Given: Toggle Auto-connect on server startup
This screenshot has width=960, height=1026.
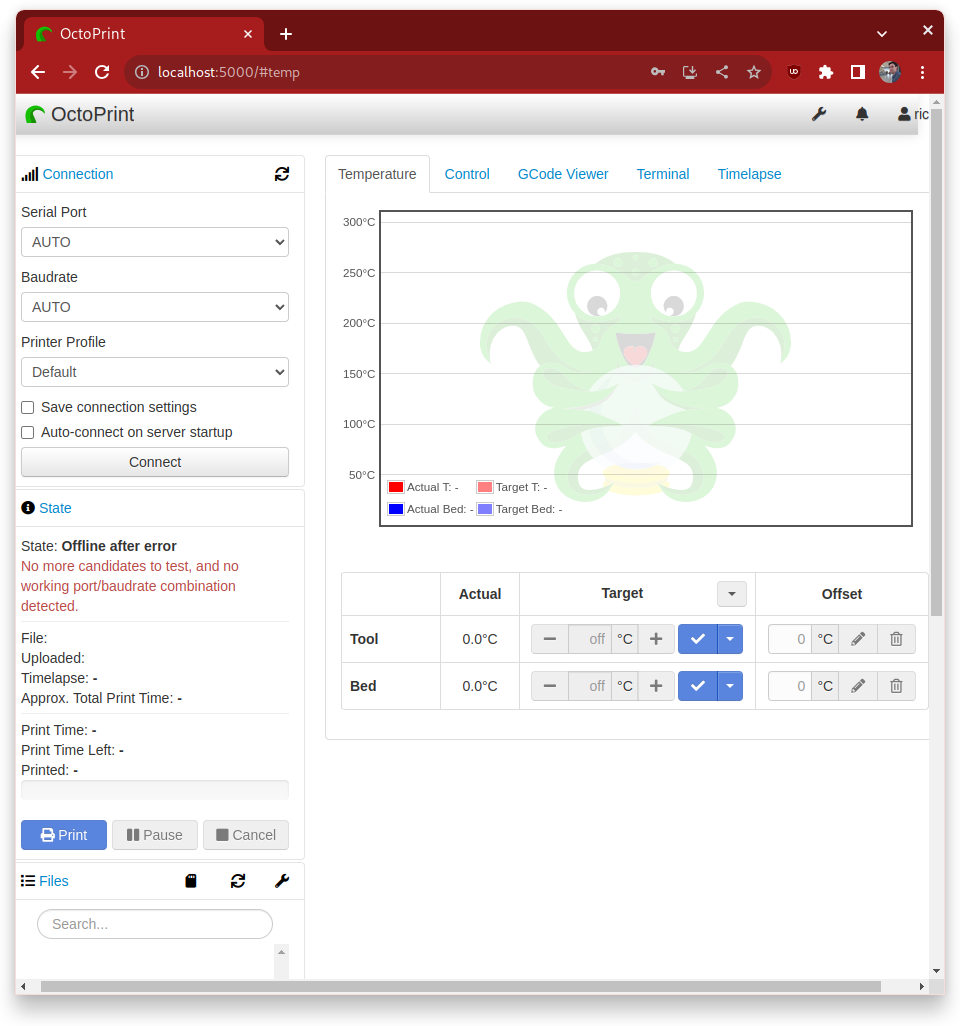Looking at the screenshot, I should [28, 433].
